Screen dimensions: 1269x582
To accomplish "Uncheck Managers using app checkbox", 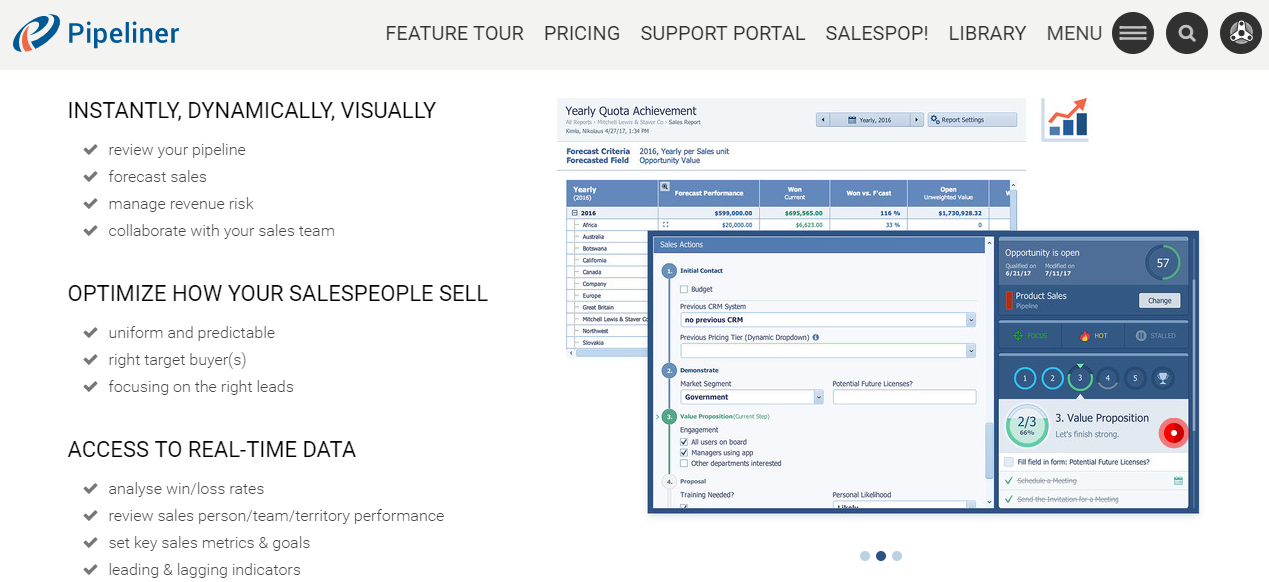I will pos(684,452).
